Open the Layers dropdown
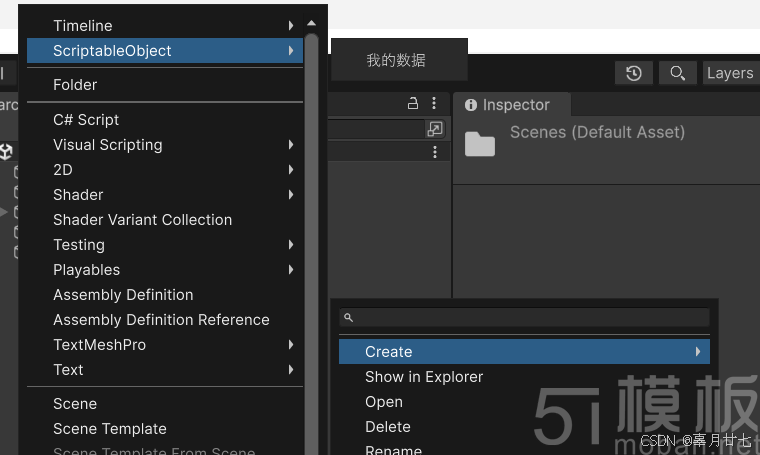The image size is (760, 455). pyautogui.click(x=731, y=73)
